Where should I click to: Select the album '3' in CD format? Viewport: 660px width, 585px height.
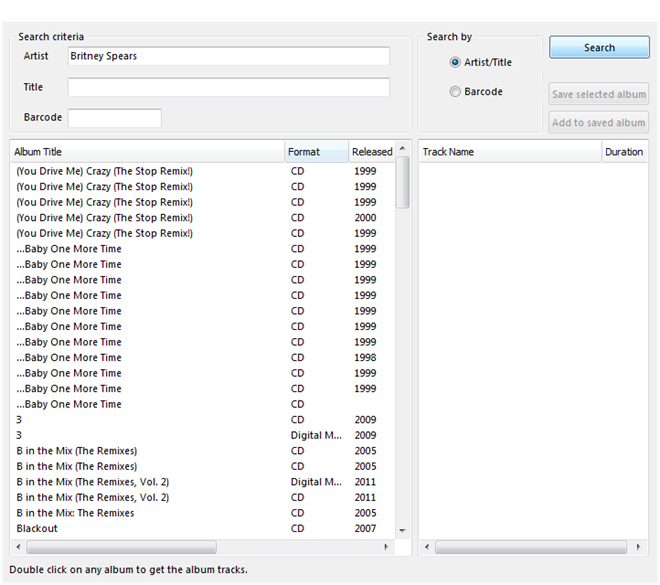(x=203, y=420)
